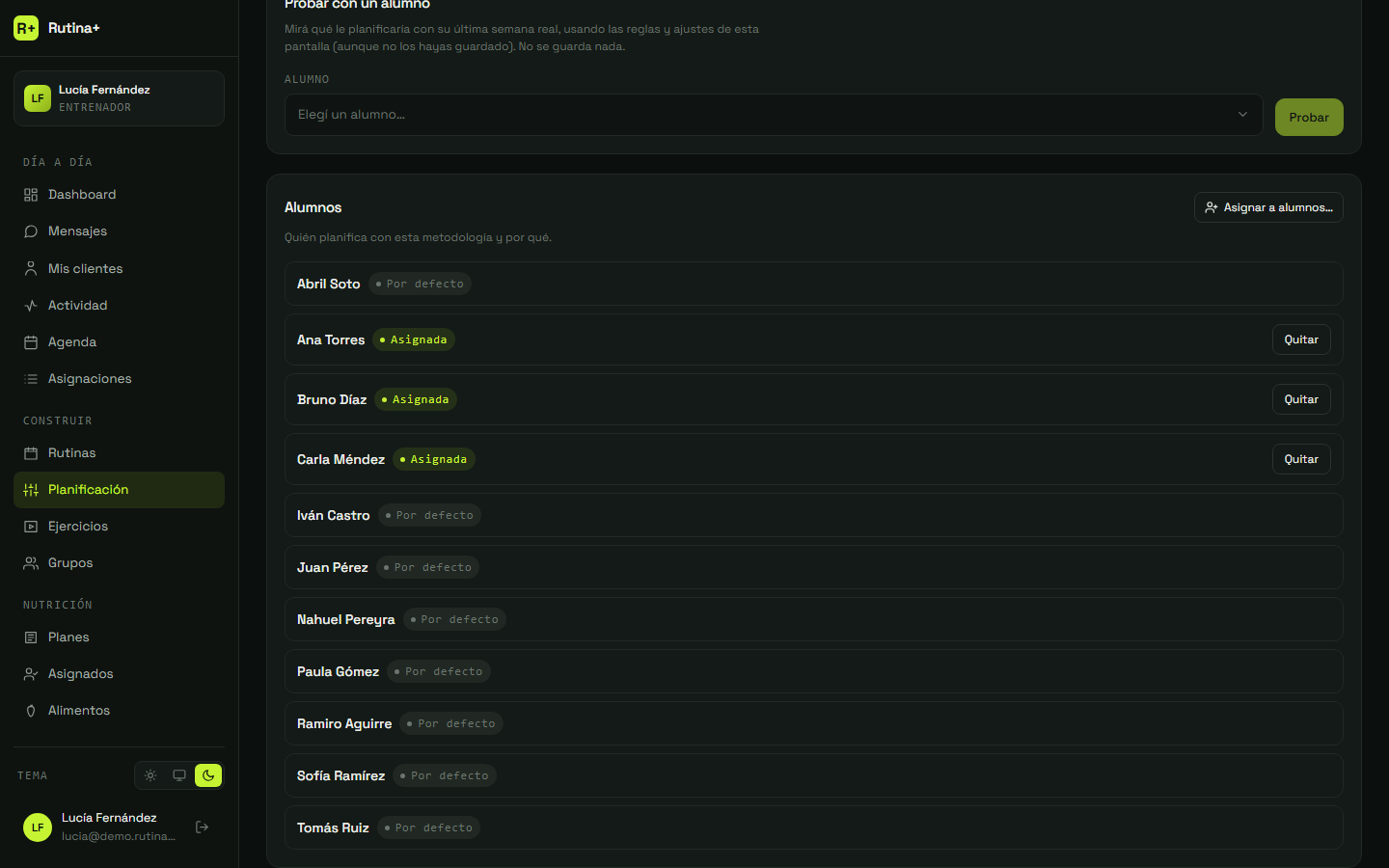Image resolution: width=1389 pixels, height=868 pixels.
Task: Remove Ana Torres with Quitar
Action: click(1301, 339)
